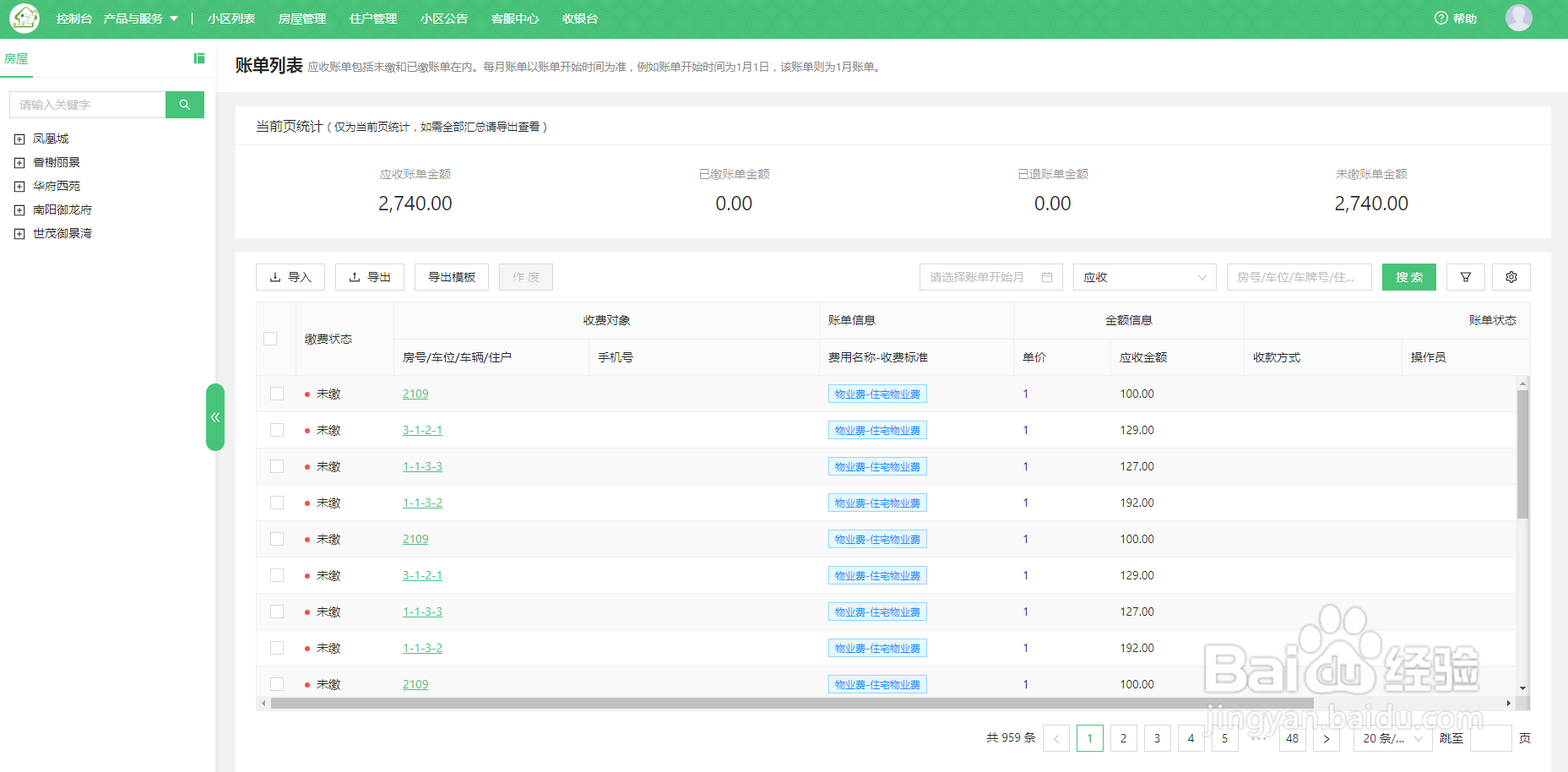
Task: Expand the 凤凰城 tree node
Action: point(19,138)
